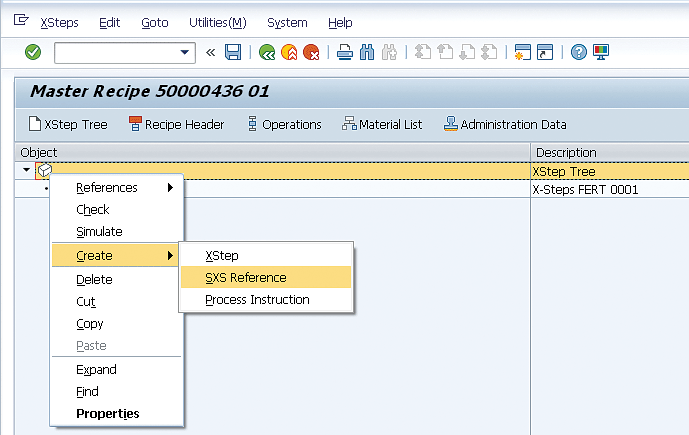The width and height of the screenshot is (689, 435).
Task: Click the red Cancel icon in toolbar
Action: [x=311, y=52]
